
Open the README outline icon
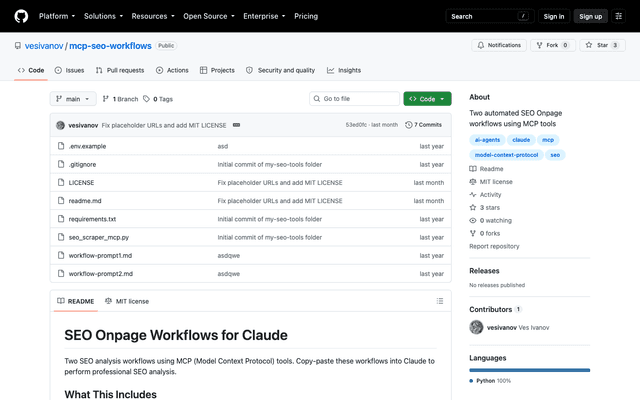(440, 301)
